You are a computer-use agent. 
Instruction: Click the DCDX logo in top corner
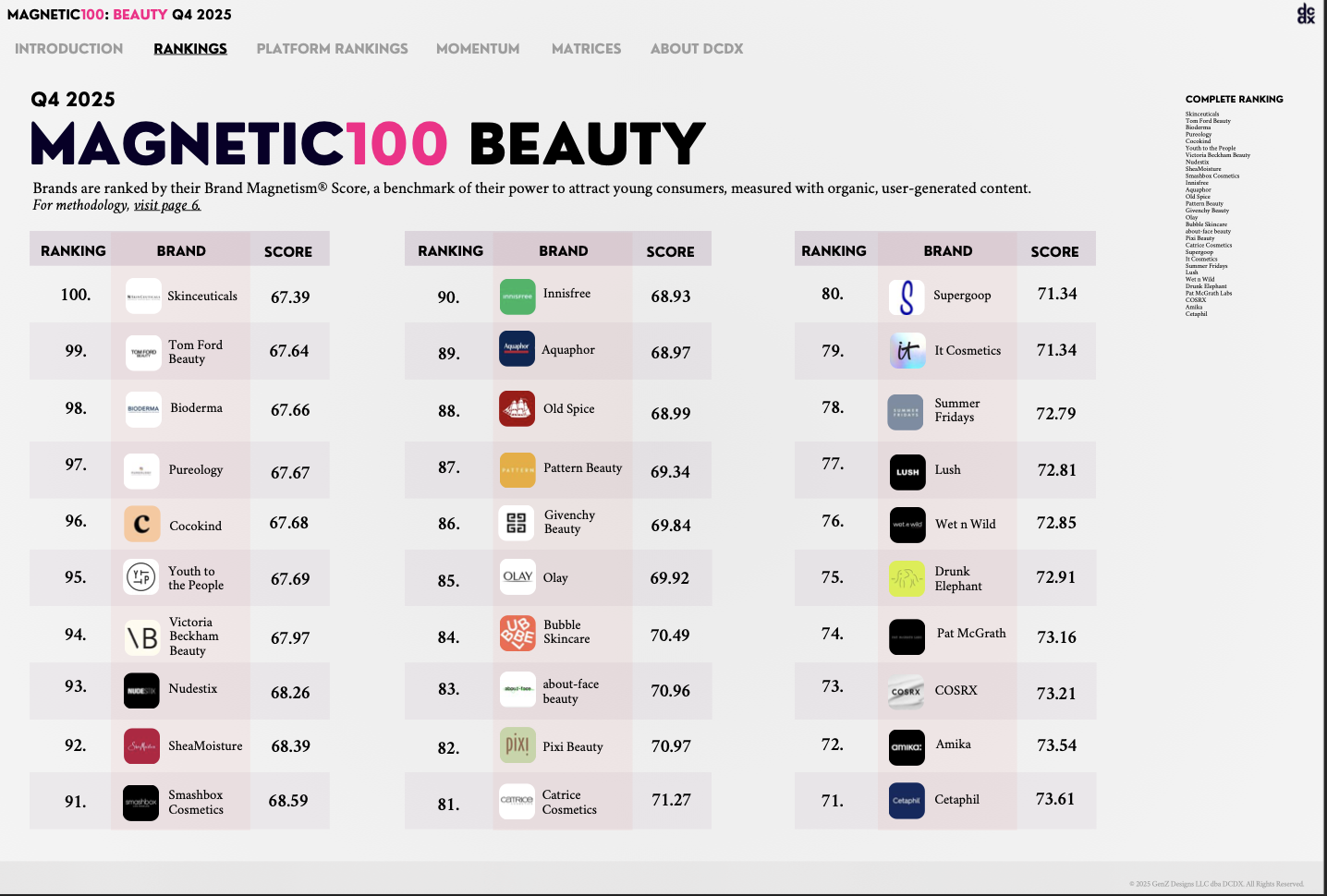click(1306, 14)
